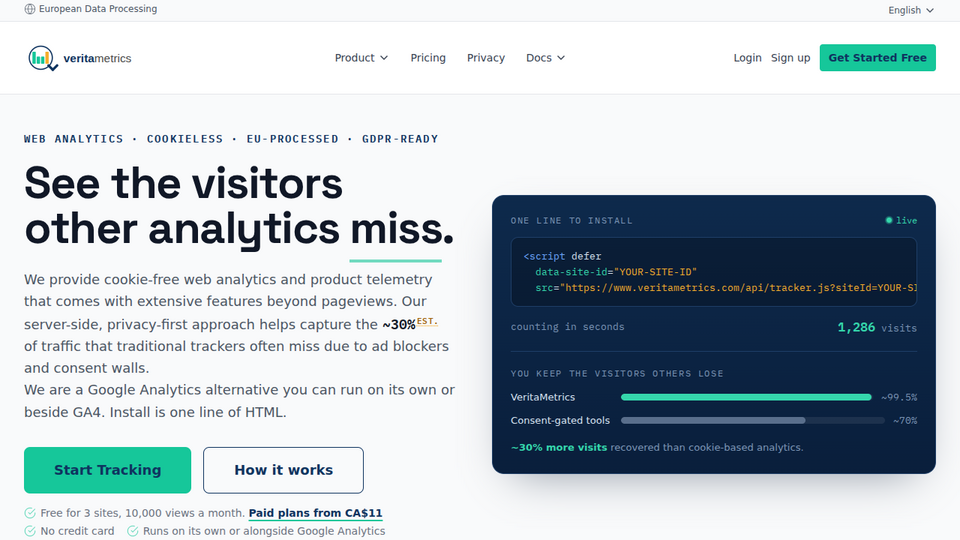This screenshot has height=540, width=960.
Task: Click the veritametrics brand name text
Action: pyautogui.click(x=97, y=58)
